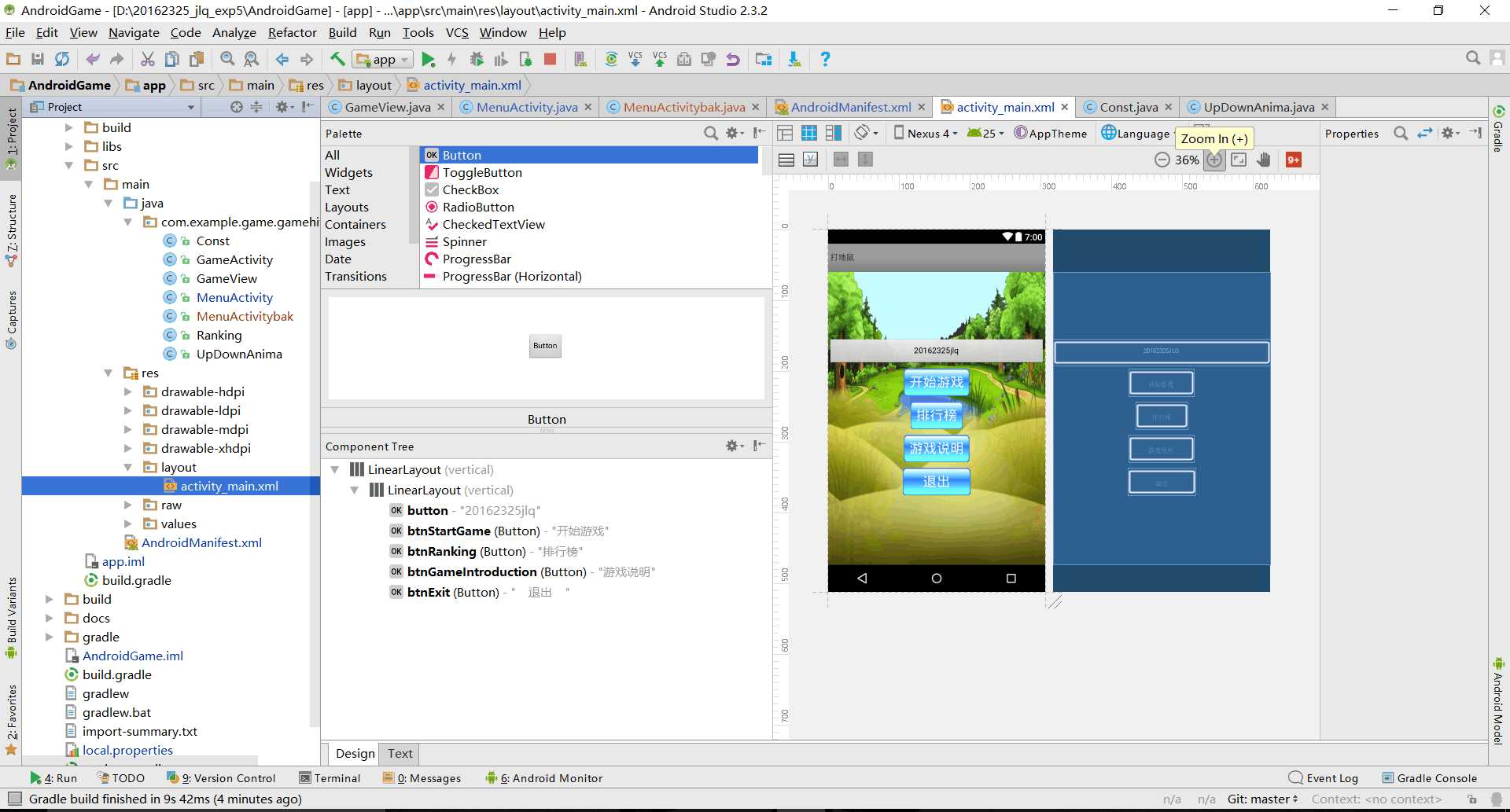1510x812 pixels.
Task: Click the Debug app bug icon
Action: pyautogui.click(x=477, y=59)
